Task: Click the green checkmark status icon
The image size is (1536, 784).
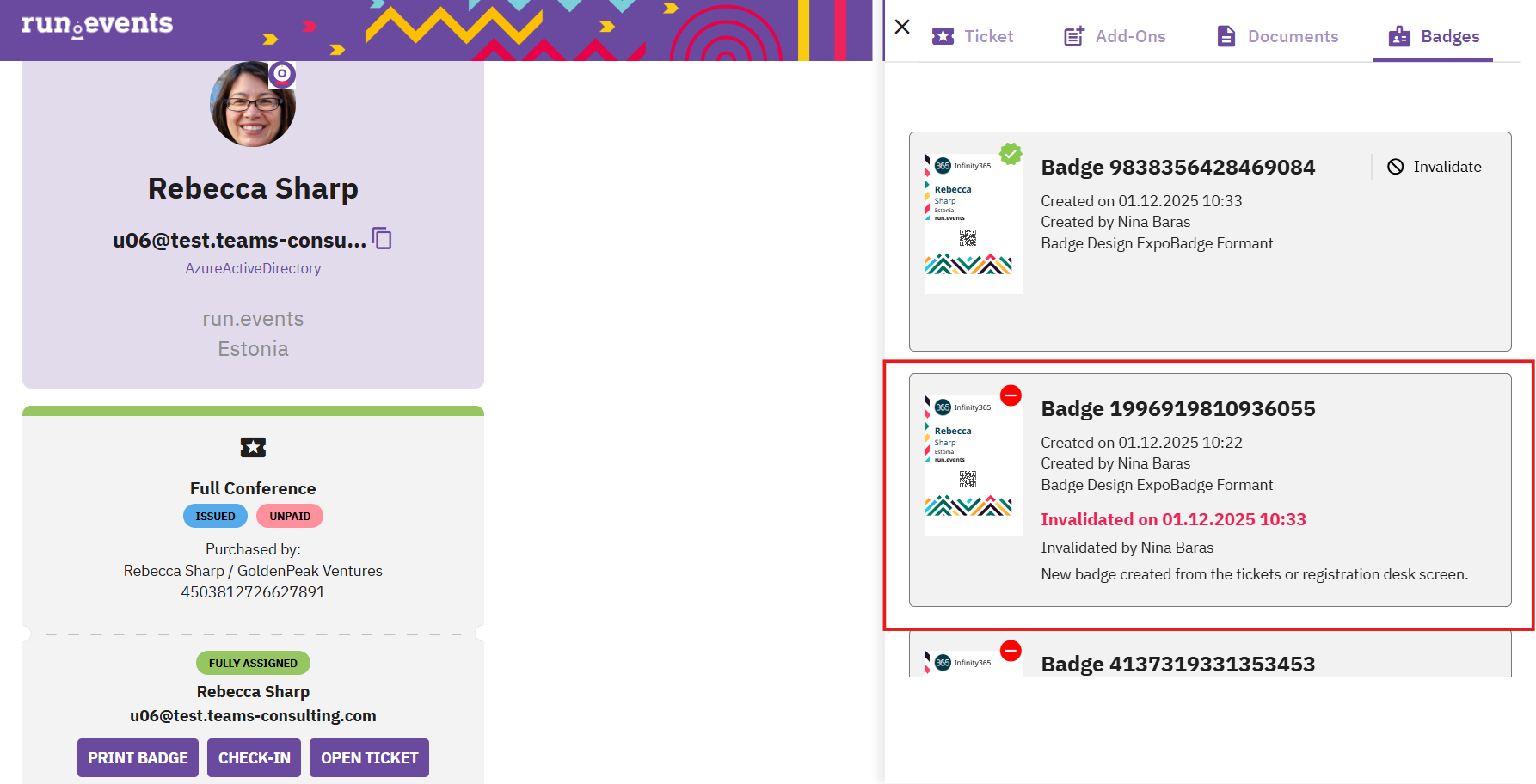Action: [1011, 154]
